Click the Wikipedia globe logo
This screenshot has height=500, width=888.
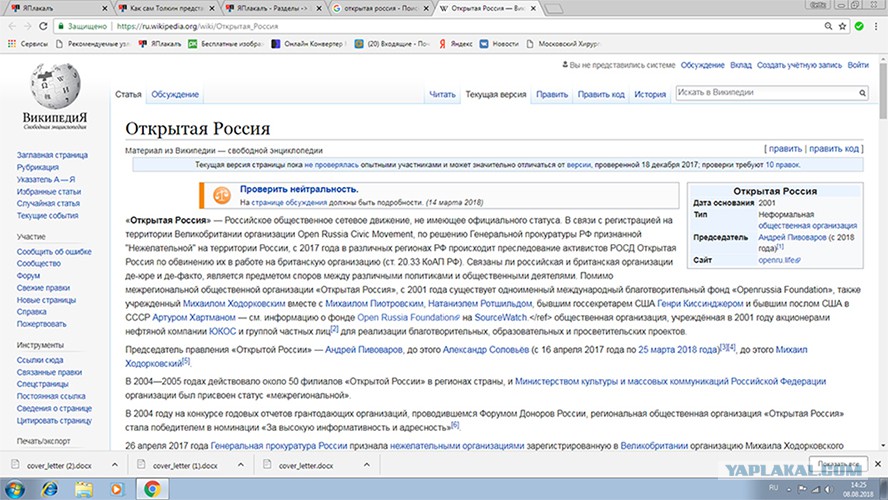point(55,86)
